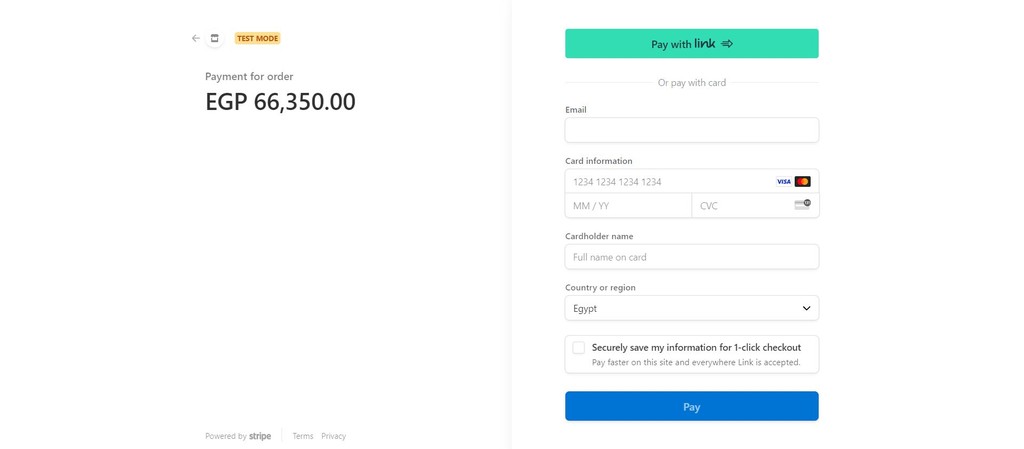Click the CVC card hint icon

tap(803, 205)
